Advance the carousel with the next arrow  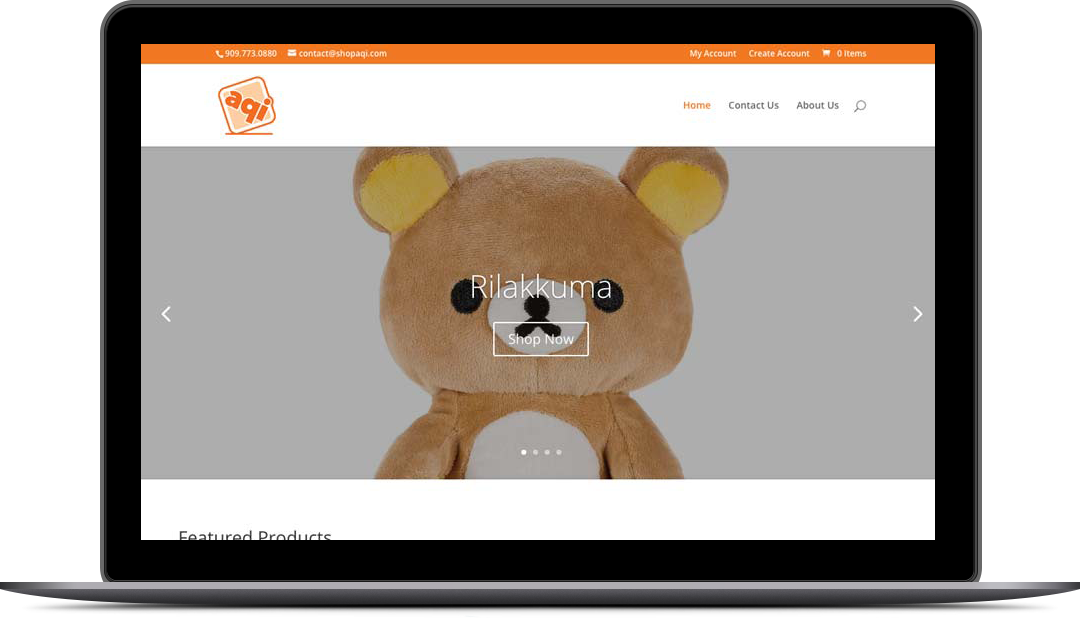(917, 313)
